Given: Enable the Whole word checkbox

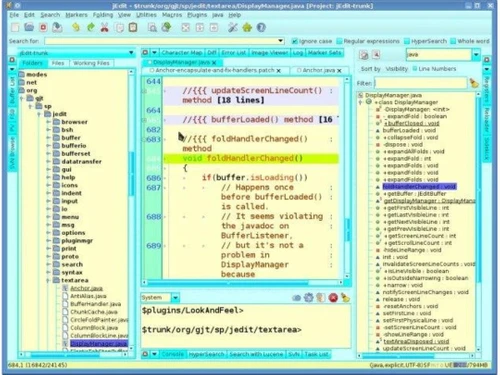Looking at the screenshot, I should (x=453, y=41).
